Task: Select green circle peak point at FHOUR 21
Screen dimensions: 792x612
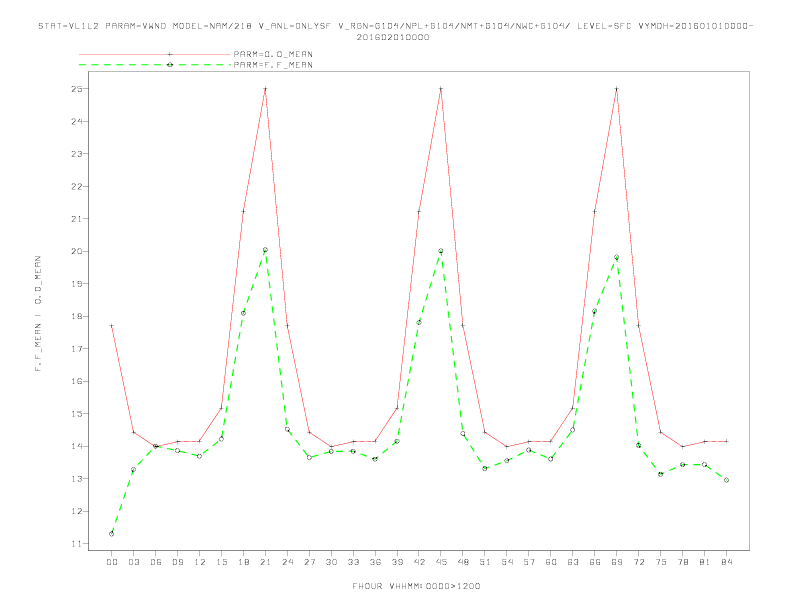Action: (x=265, y=250)
